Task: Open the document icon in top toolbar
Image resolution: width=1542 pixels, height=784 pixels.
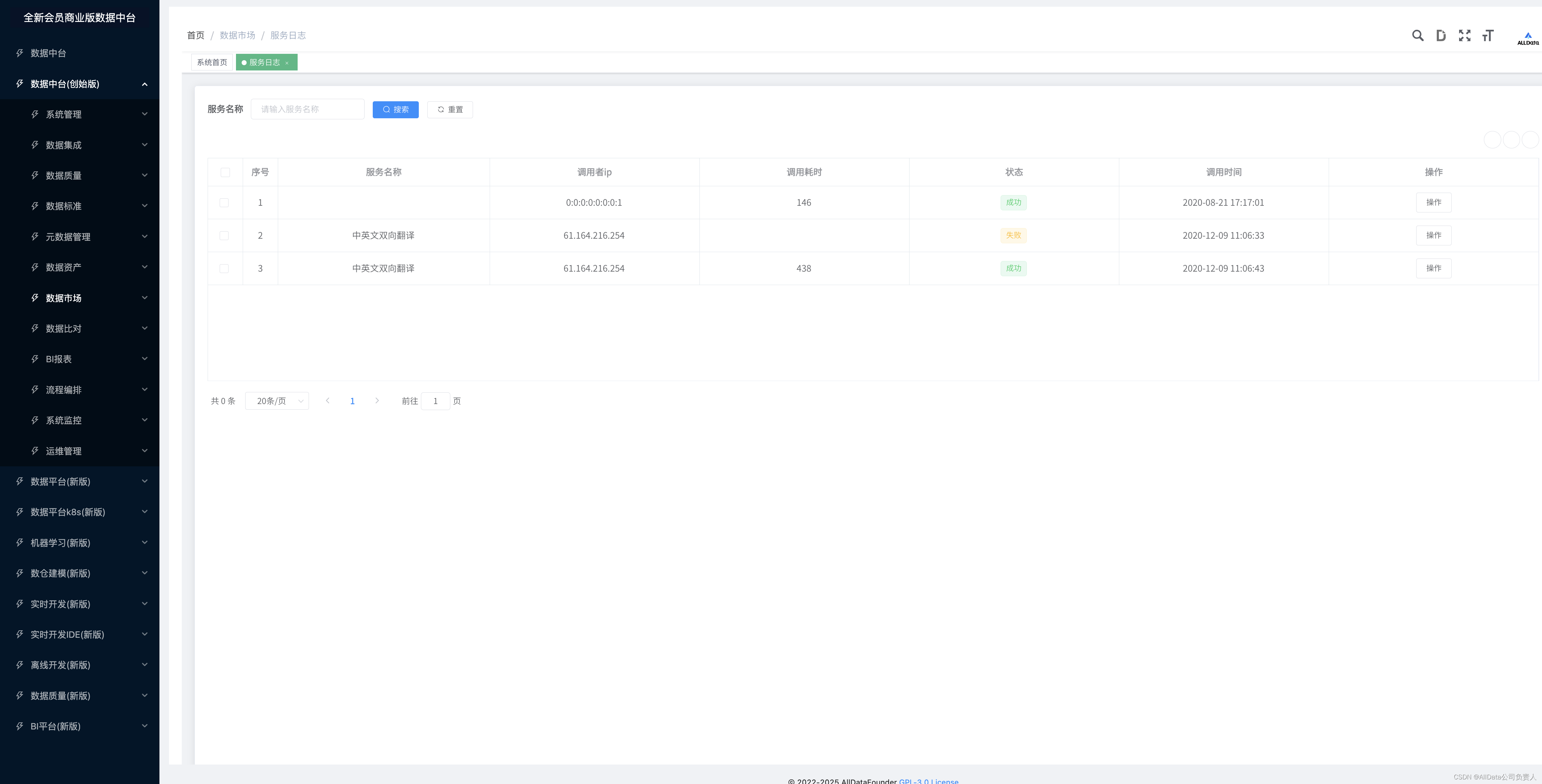Action: (x=1441, y=35)
